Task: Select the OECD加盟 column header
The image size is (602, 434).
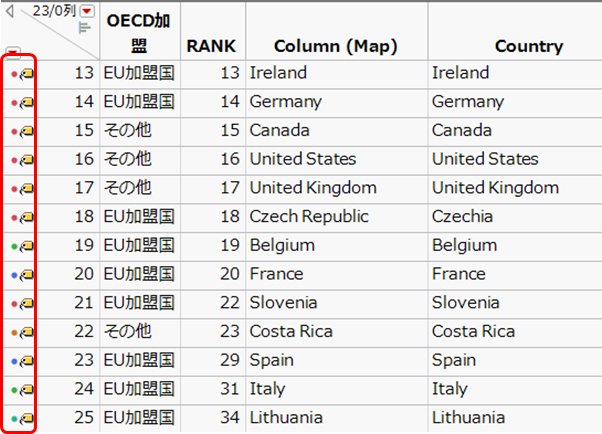Action: click(140, 34)
